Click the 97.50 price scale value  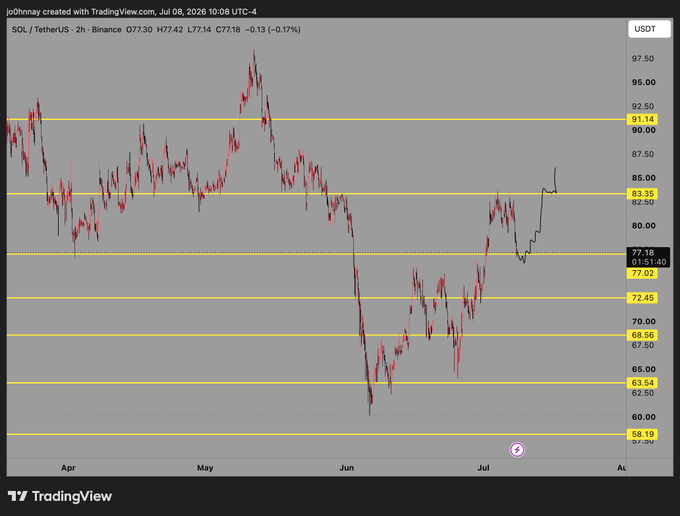[643, 59]
